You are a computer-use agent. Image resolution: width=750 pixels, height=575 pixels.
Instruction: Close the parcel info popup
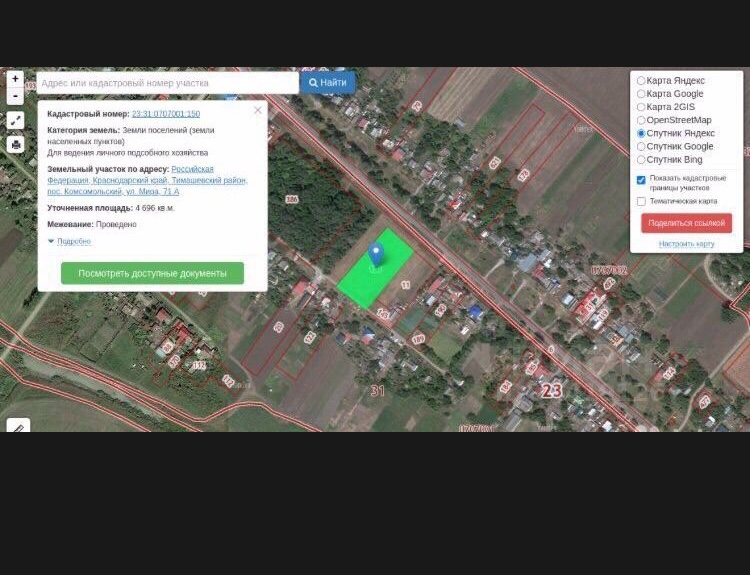coord(258,110)
